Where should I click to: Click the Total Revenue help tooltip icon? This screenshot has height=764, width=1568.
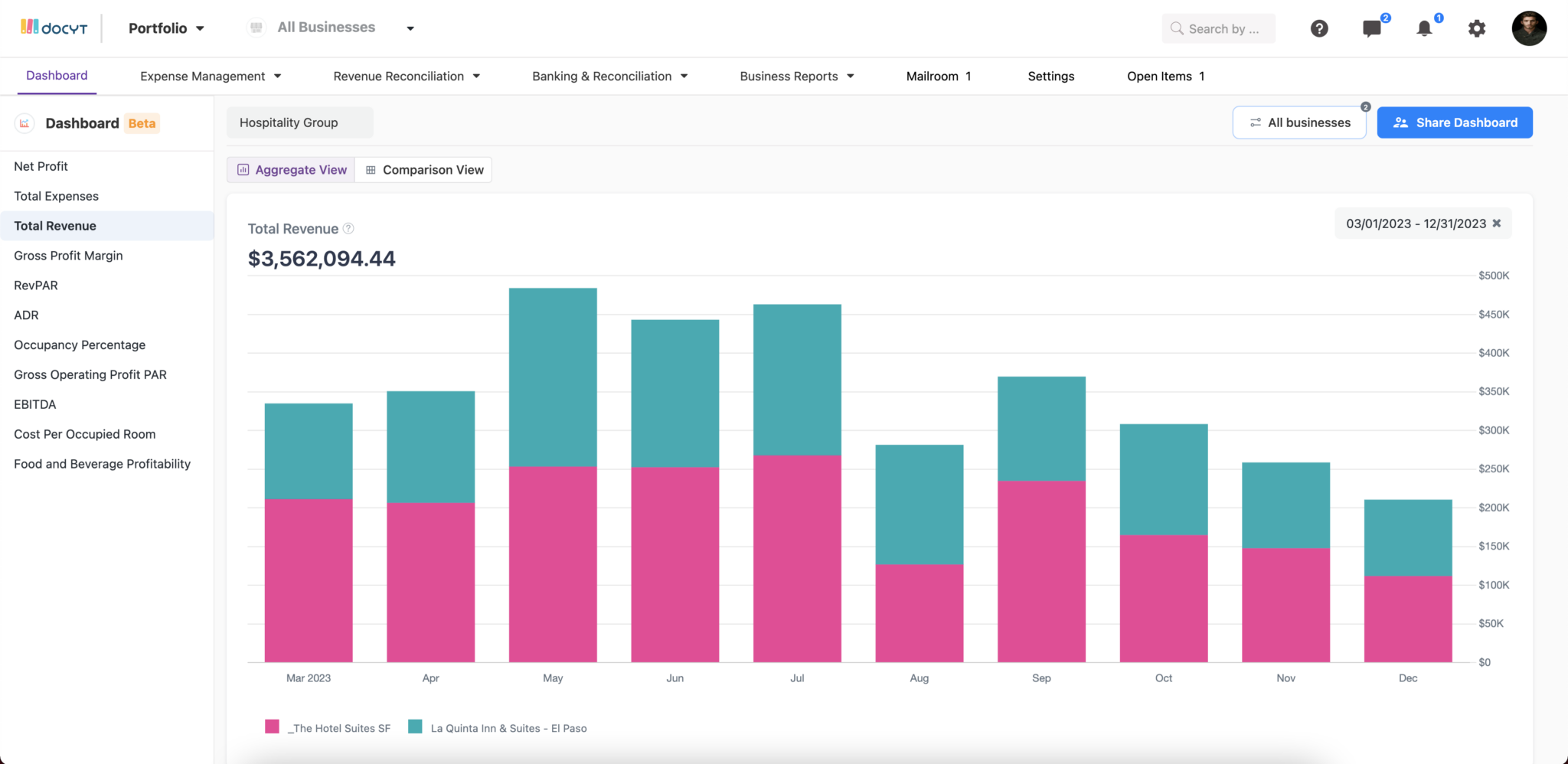coord(348,228)
